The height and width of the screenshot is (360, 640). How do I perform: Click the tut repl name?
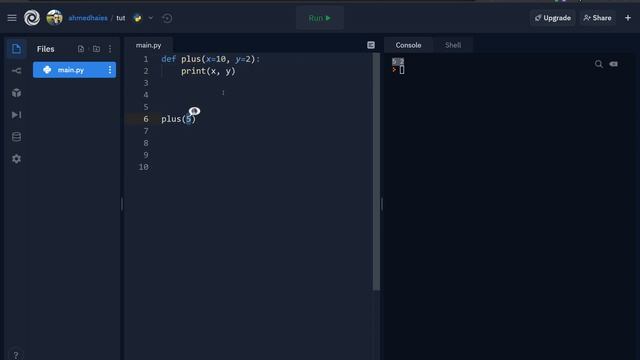121,18
